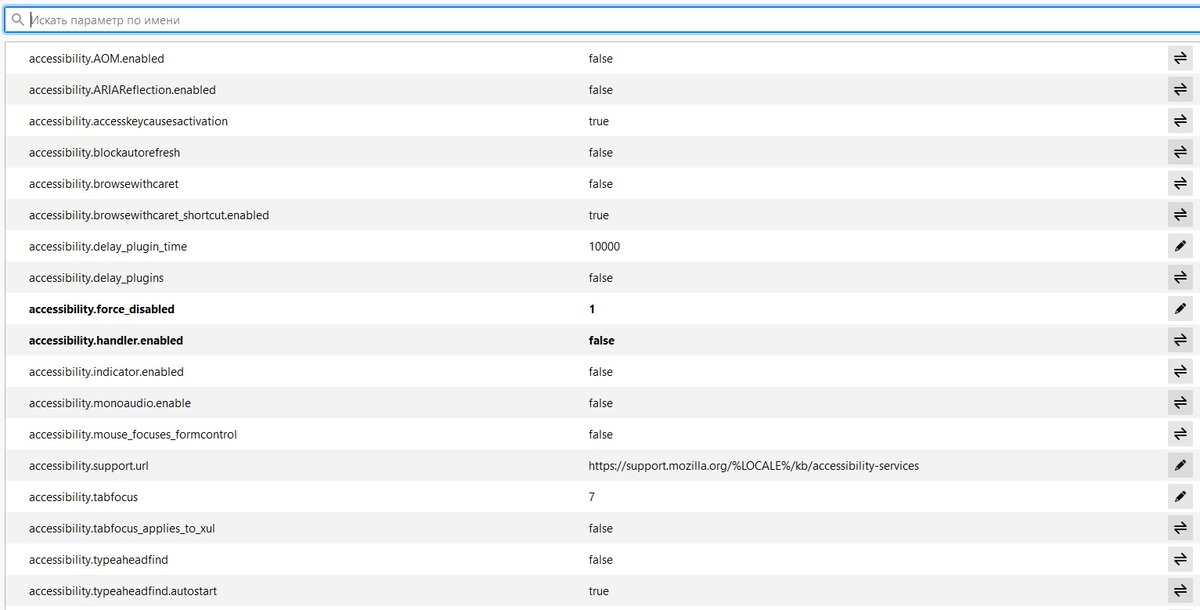
Task: Edit accessibility.force_disabled with pencil icon
Action: tap(1180, 309)
